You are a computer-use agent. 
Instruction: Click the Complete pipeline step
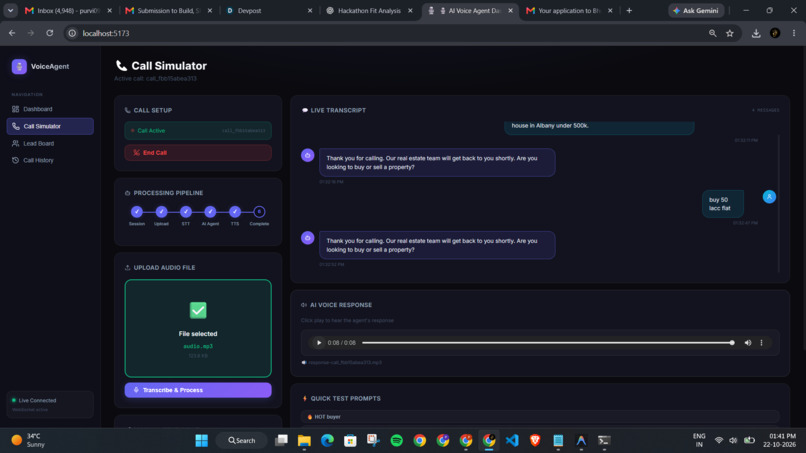[x=259, y=212]
